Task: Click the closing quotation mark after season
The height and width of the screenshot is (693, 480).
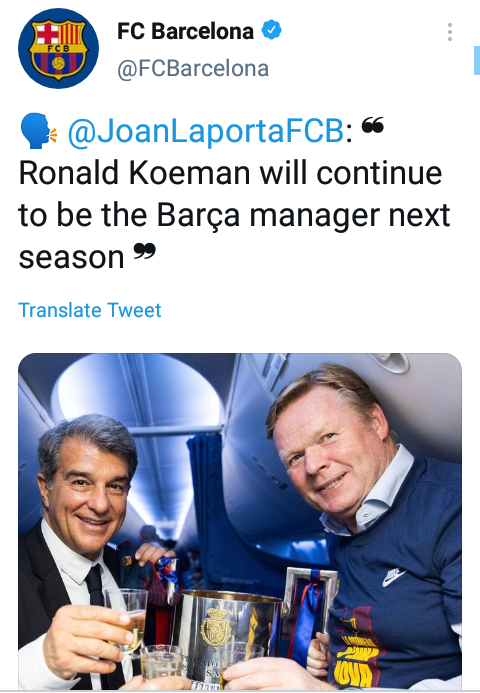Action: pos(145,251)
